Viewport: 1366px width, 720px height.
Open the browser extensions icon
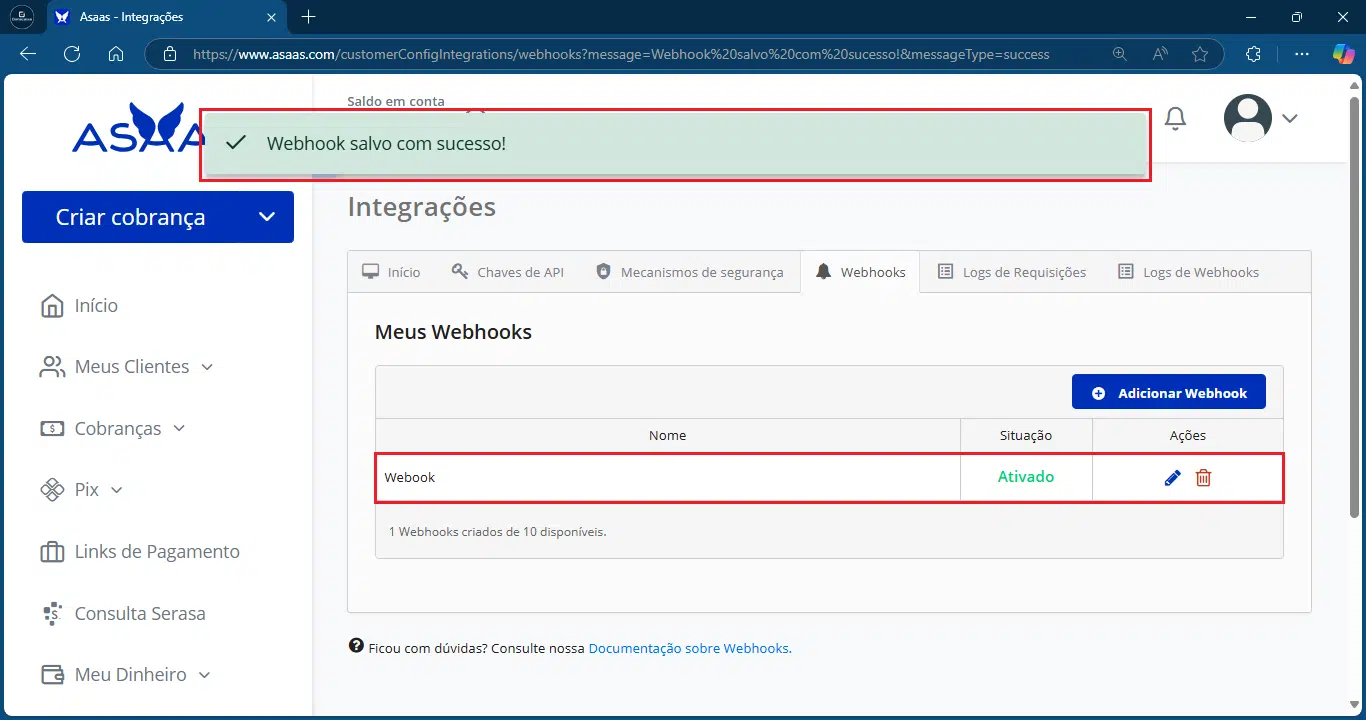1254,54
